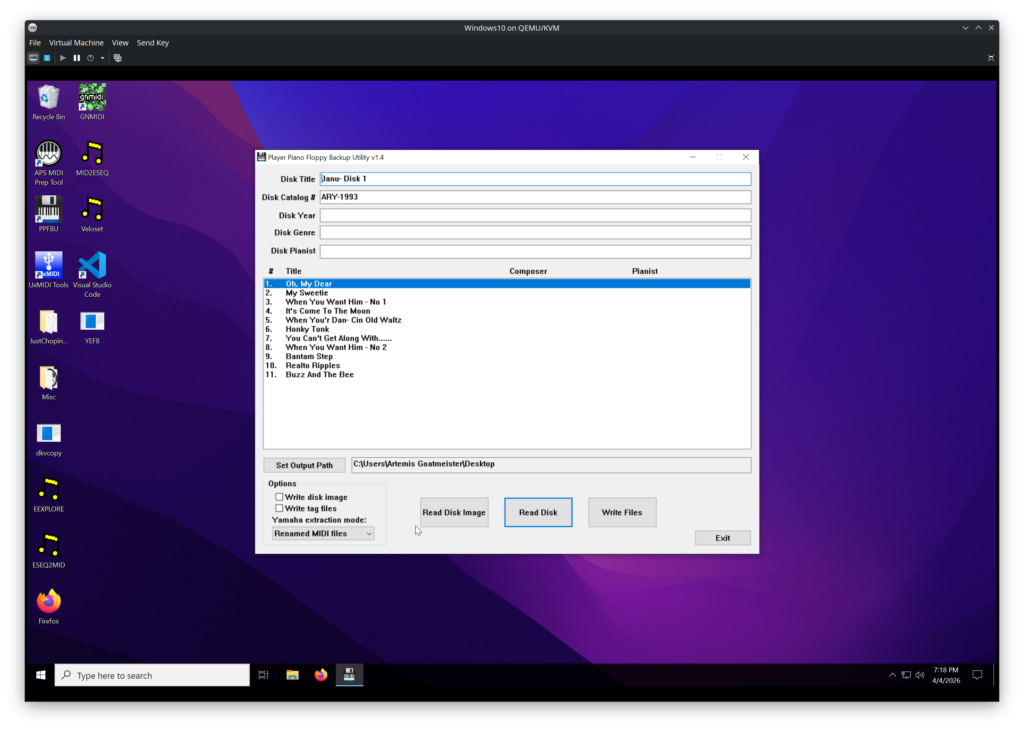Enable the Write tag files option
The height and width of the screenshot is (731, 1024).
click(x=282, y=508)
